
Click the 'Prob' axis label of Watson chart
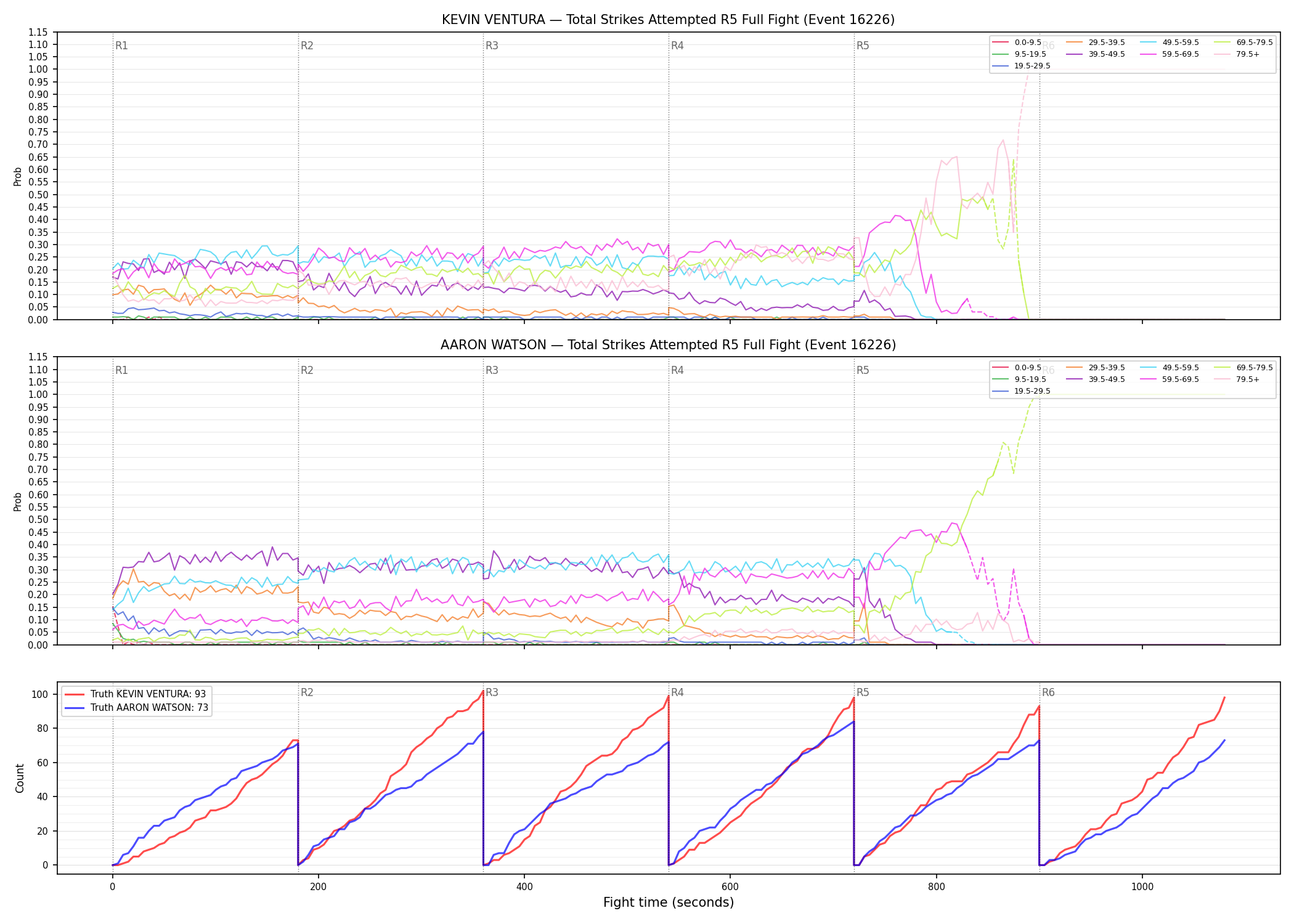18,501
